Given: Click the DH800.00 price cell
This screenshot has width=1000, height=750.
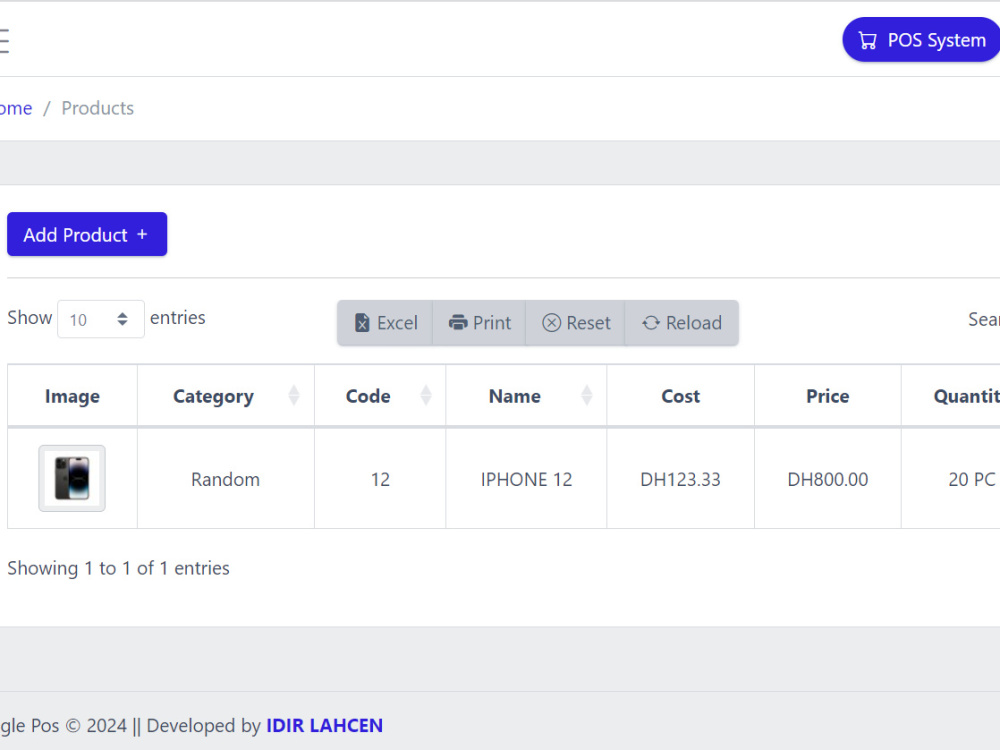Looking at the screenshot, I should pyautogui.click(x=828, y=479).
